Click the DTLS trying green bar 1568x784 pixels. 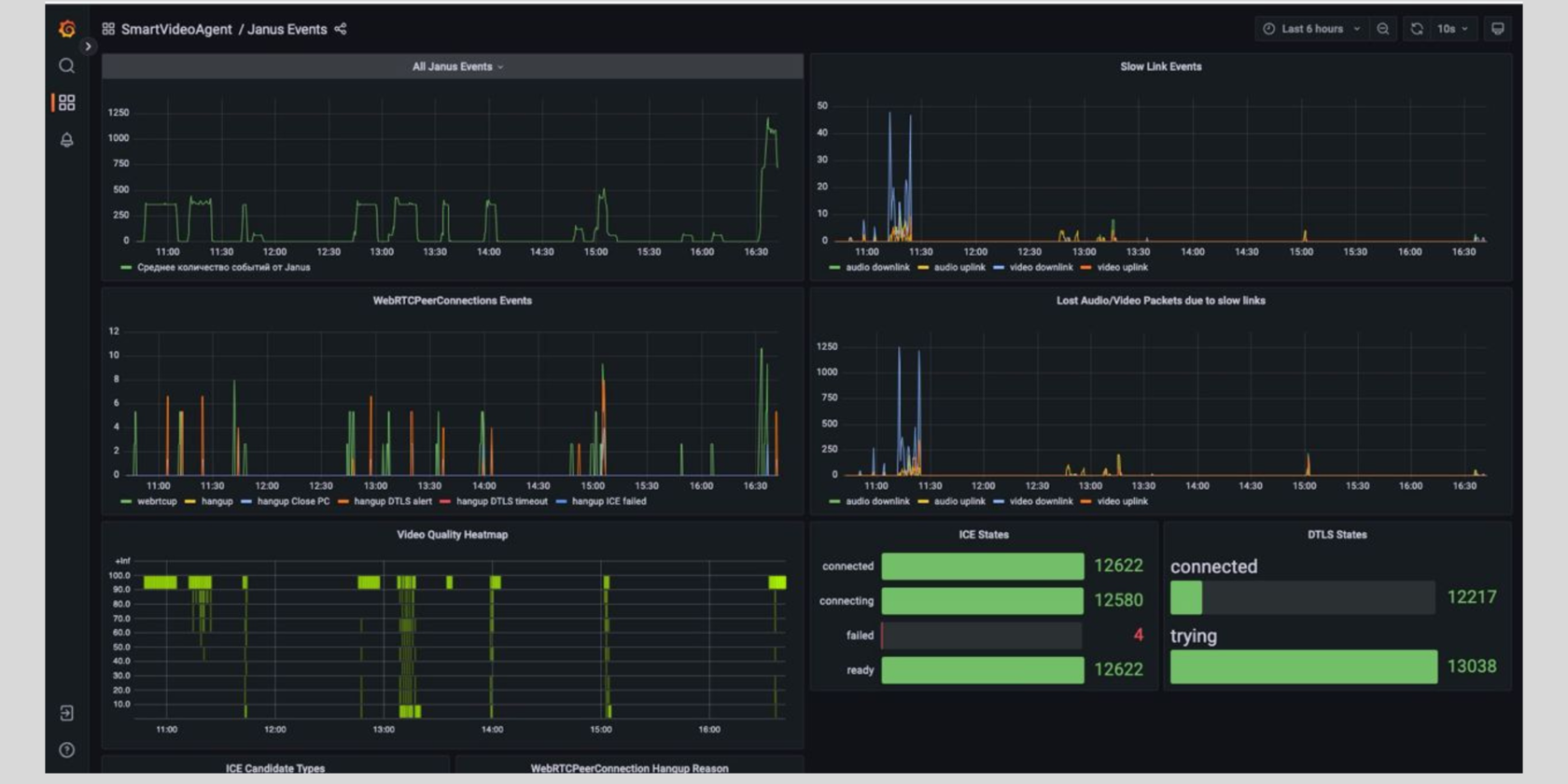(1304, 666)
